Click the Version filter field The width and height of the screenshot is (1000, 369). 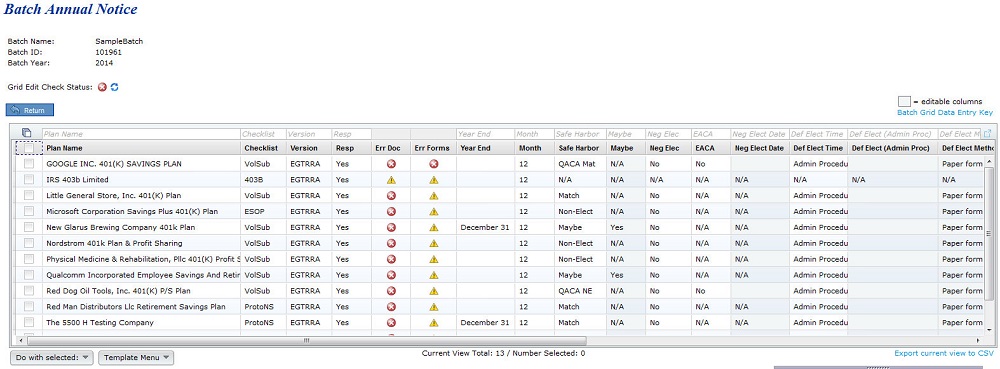(309, 134)
